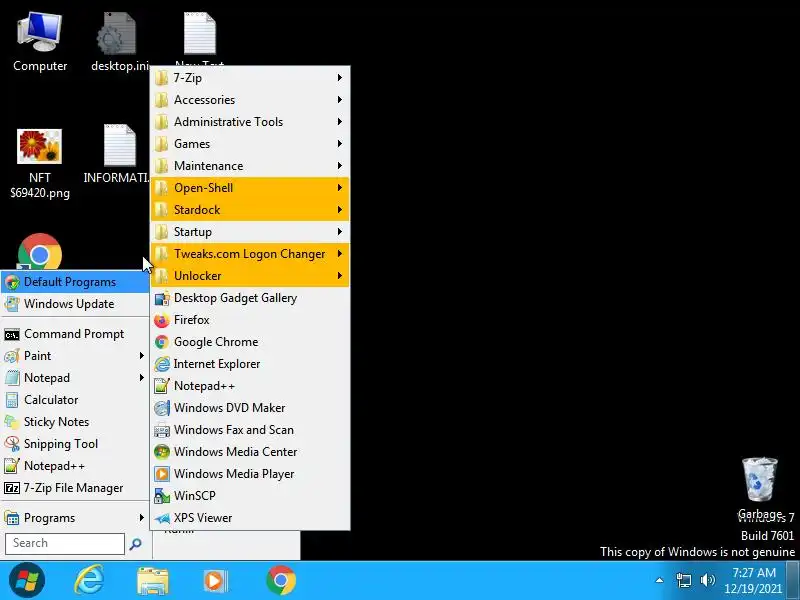Open Windows Media Player from the taskbar

(x=215, y=581)
